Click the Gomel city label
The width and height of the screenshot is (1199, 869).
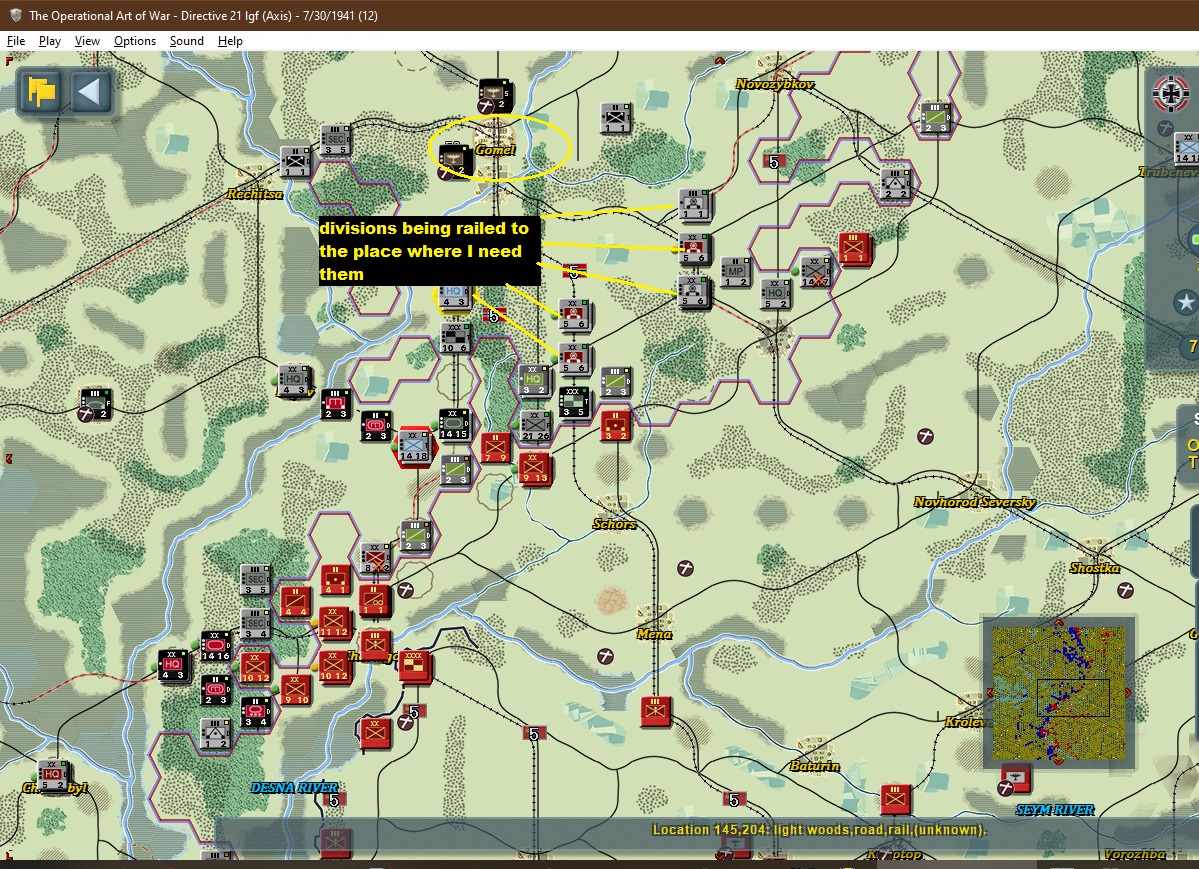[495, 150]
